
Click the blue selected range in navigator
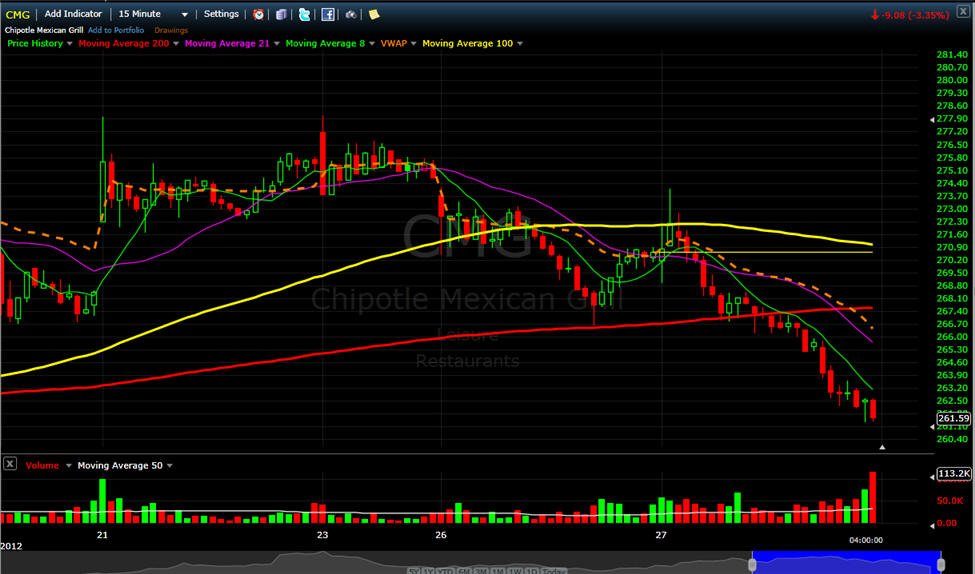tap(846, 562)
